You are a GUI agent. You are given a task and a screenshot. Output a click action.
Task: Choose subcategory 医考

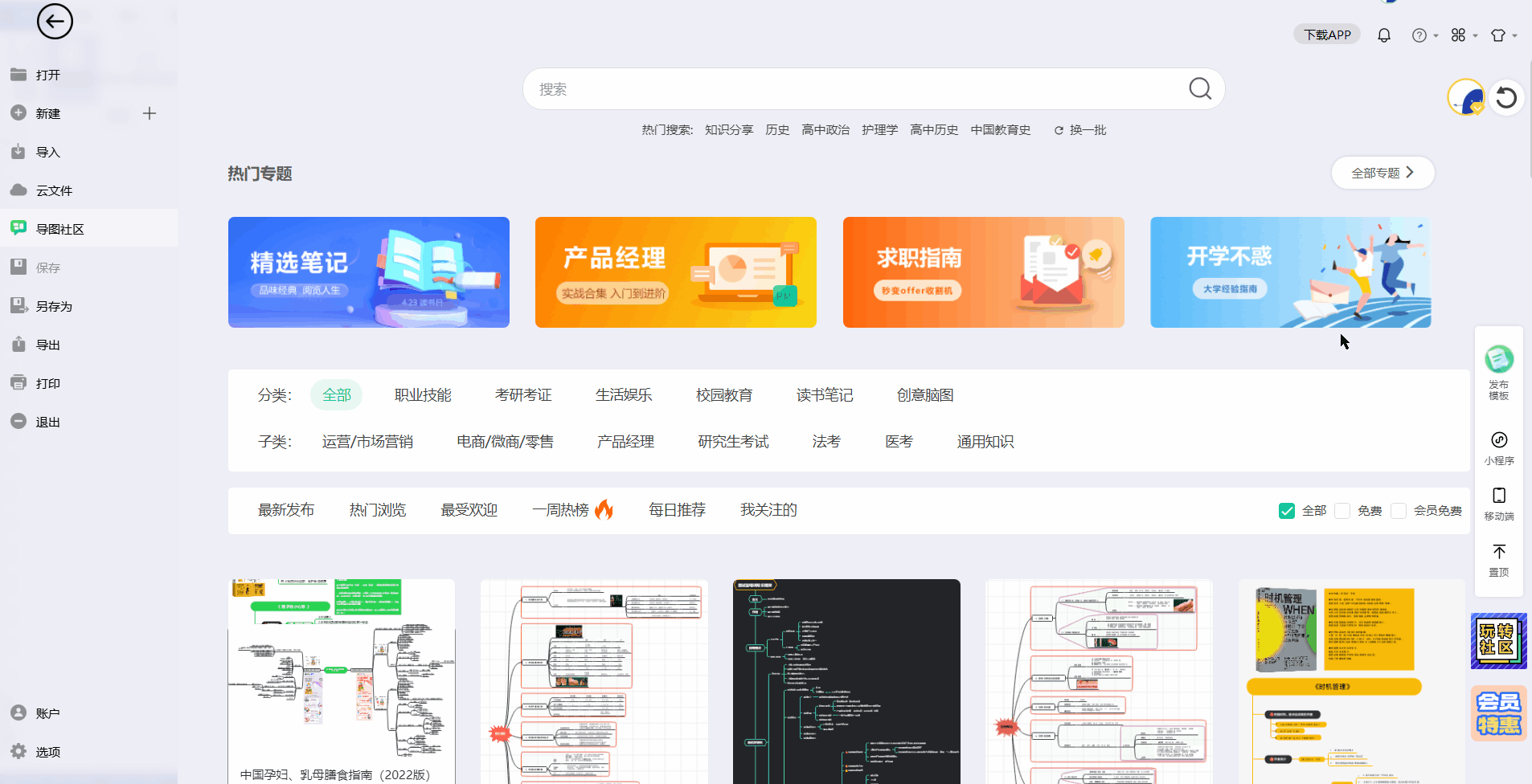(x=899, y=442)
